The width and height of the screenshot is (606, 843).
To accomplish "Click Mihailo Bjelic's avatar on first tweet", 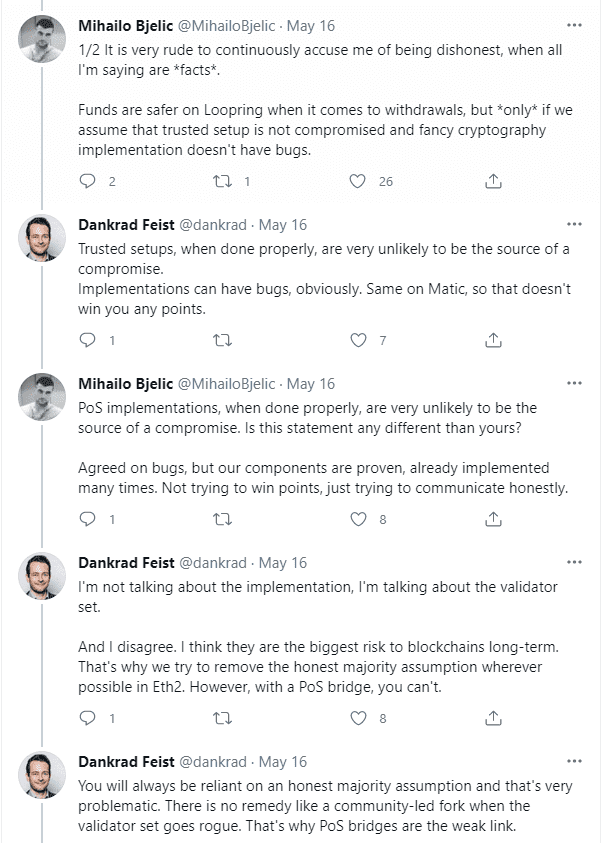I will pos(42,39).
